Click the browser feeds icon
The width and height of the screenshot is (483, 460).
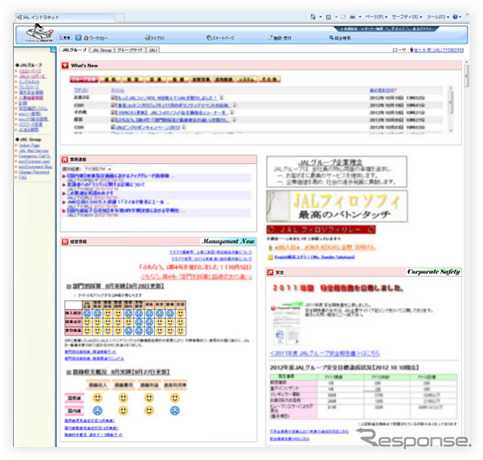[x=328, y=17]
